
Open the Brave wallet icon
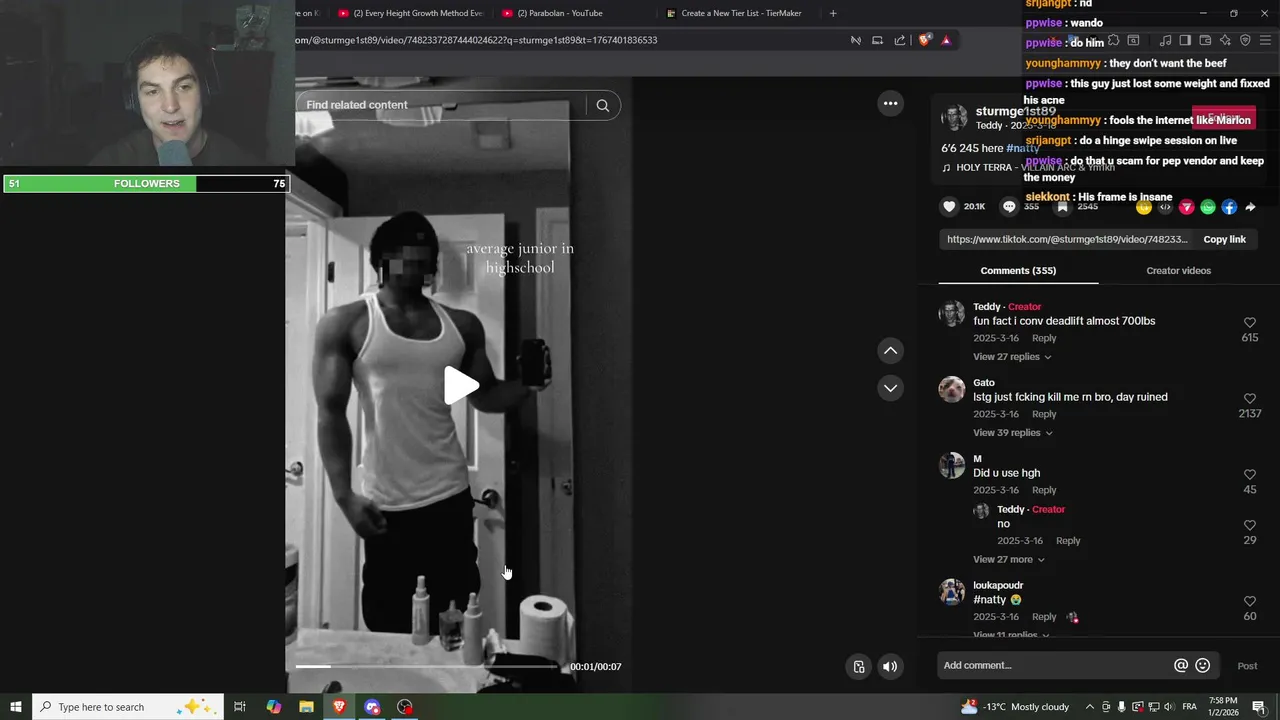(x=1205, y=40)
